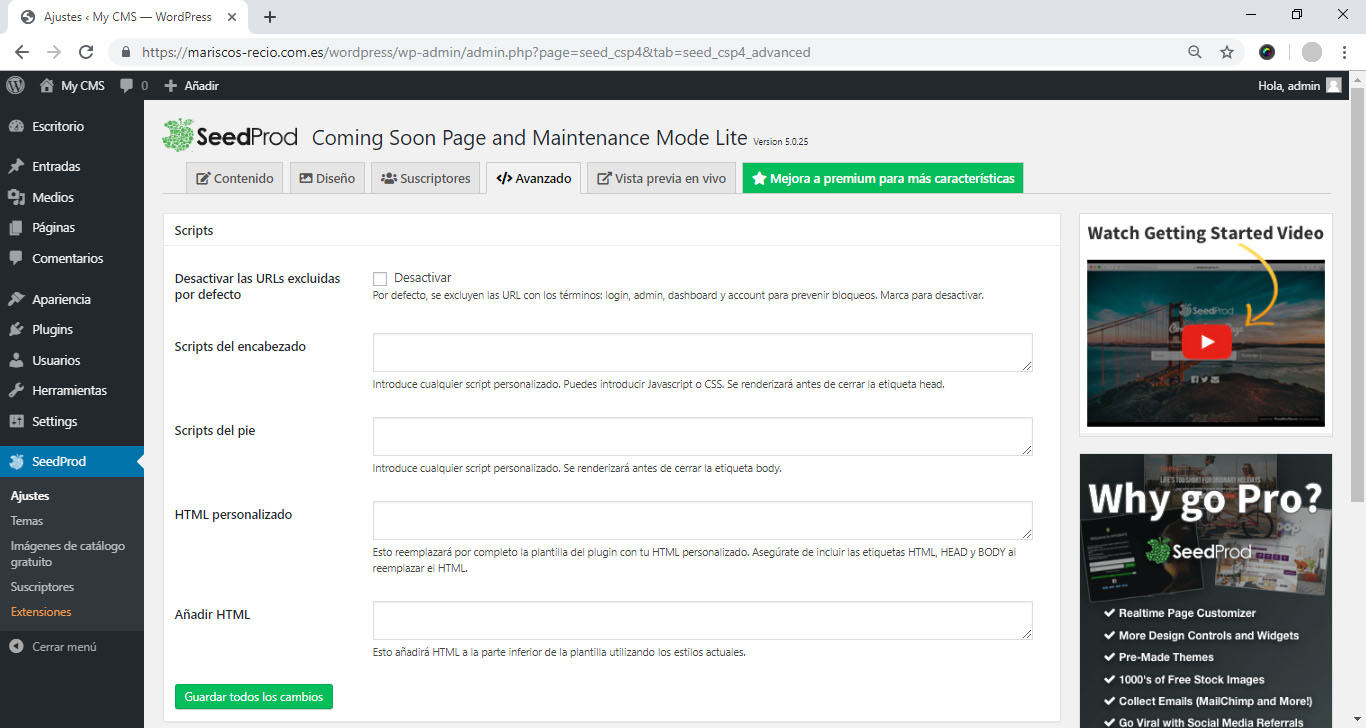Click the Escritorio dashboard icon
Viewport: 1366px width, 728px height.
tap(16, 126)
